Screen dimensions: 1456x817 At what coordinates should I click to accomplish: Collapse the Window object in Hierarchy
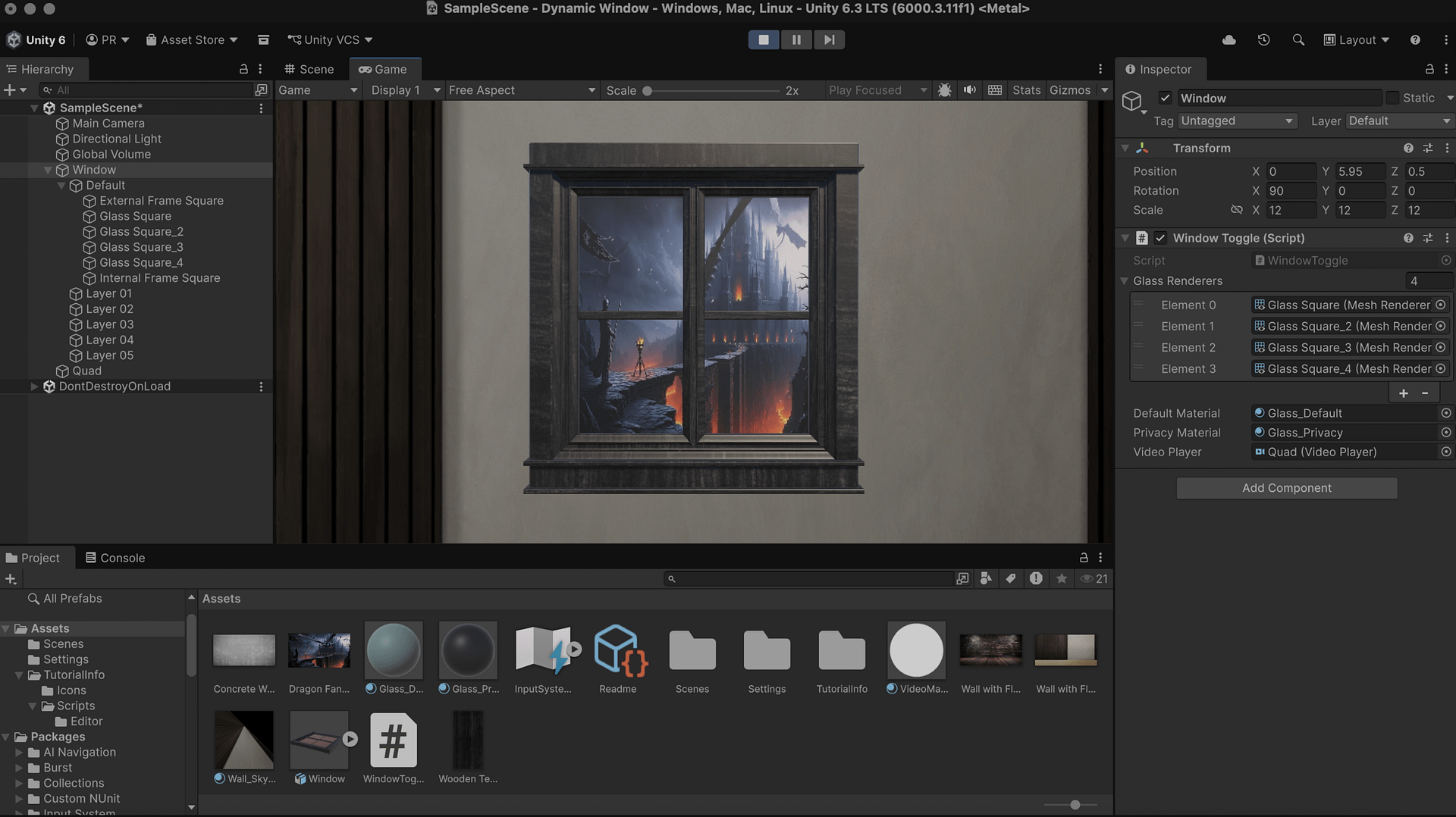coord(48,171)
